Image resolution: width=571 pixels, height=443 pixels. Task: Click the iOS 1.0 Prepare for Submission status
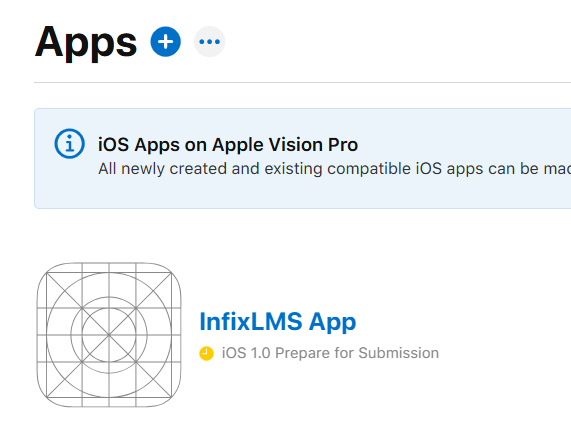tap(330, 353)
